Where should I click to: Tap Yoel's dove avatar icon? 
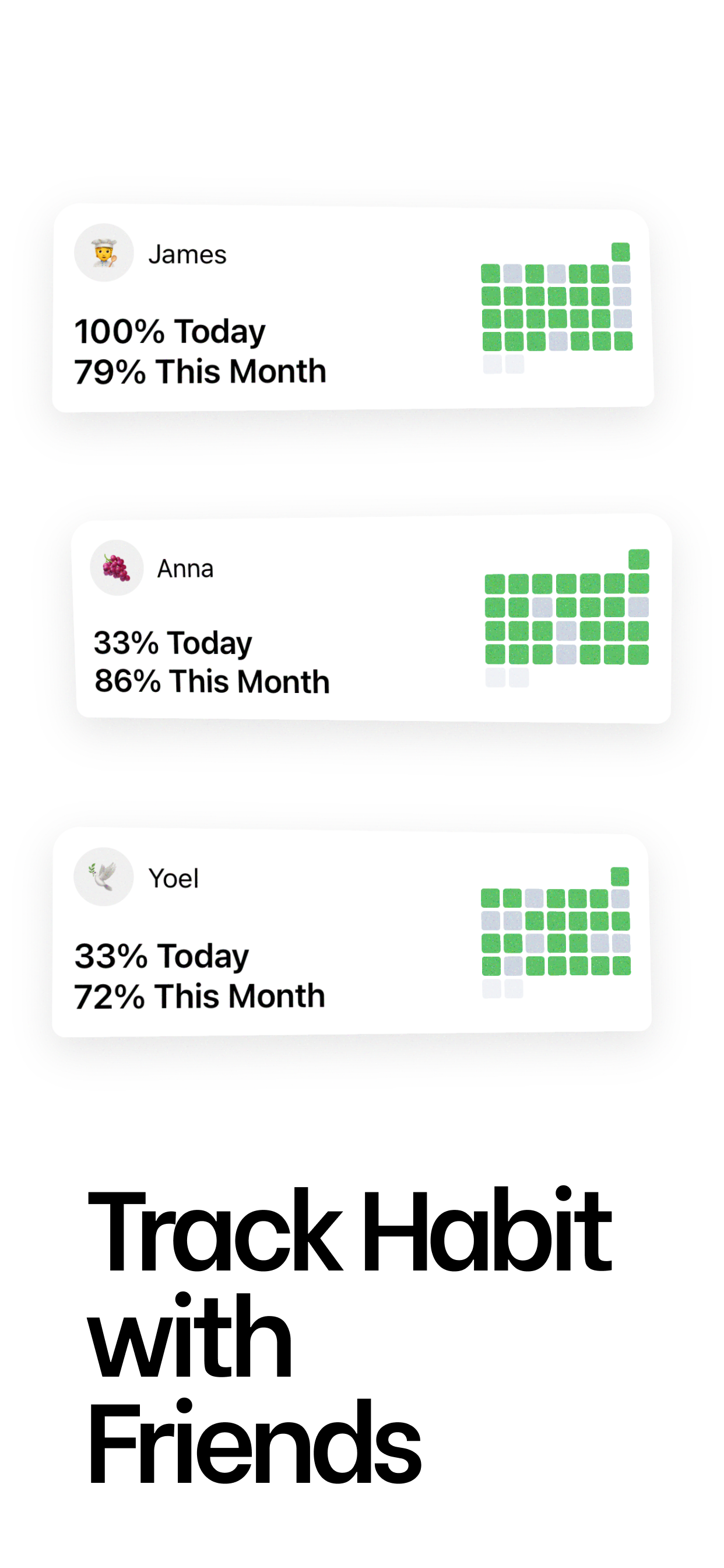coord(103,877)
